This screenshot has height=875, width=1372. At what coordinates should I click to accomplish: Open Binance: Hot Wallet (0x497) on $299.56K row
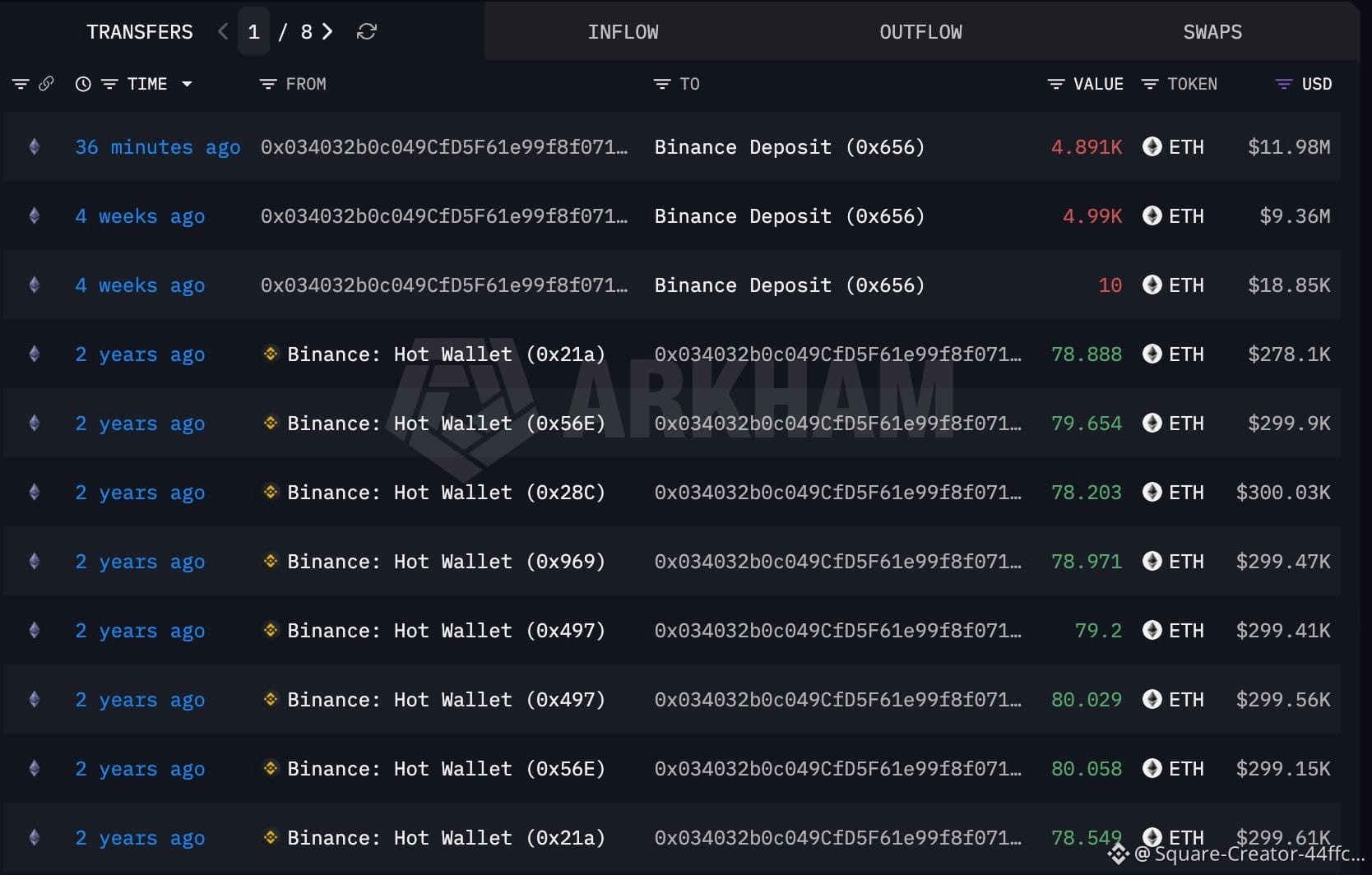(446, 700)
